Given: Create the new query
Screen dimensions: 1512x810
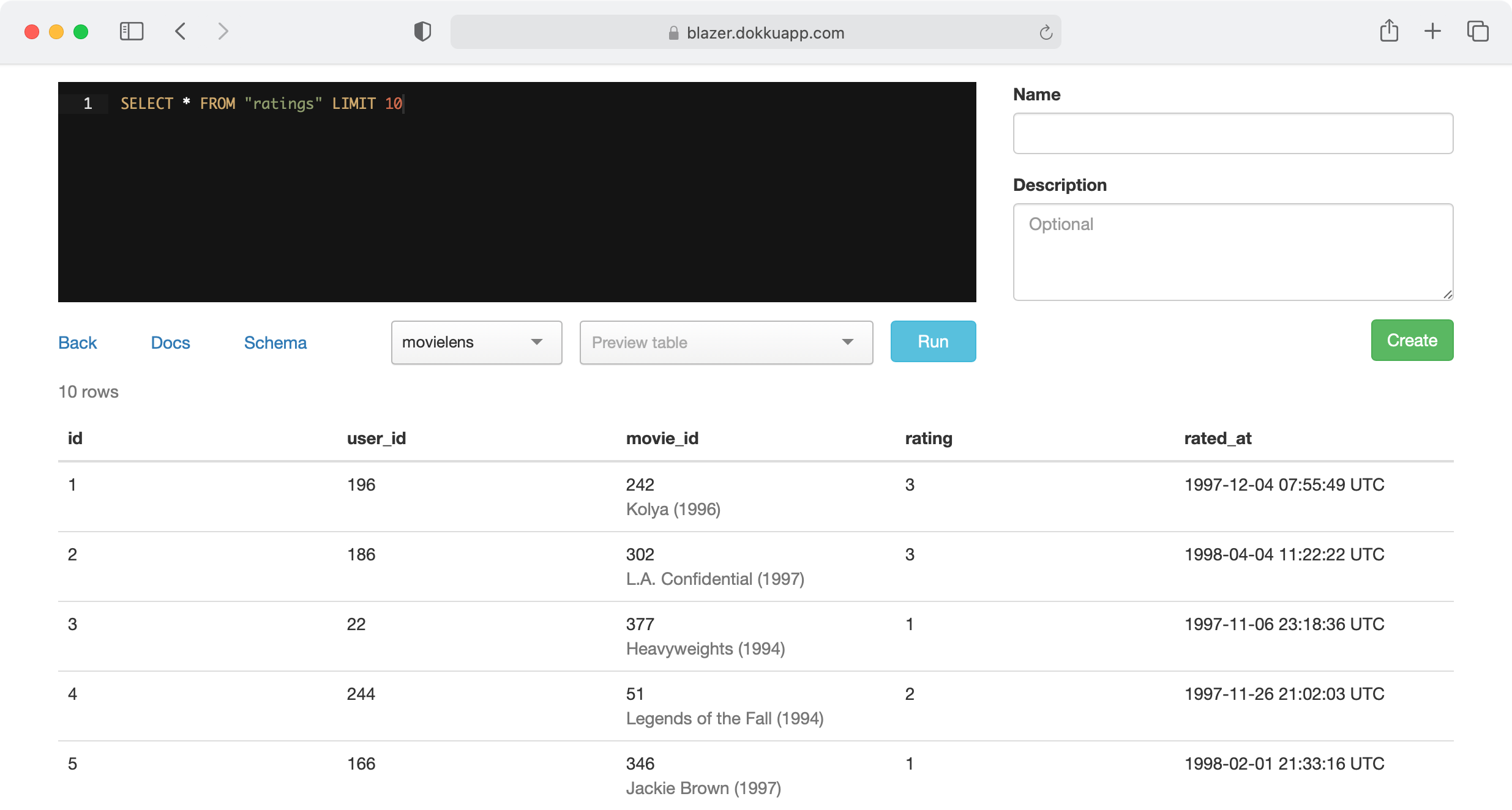Looking at the screenshot, I should 1411,340.
